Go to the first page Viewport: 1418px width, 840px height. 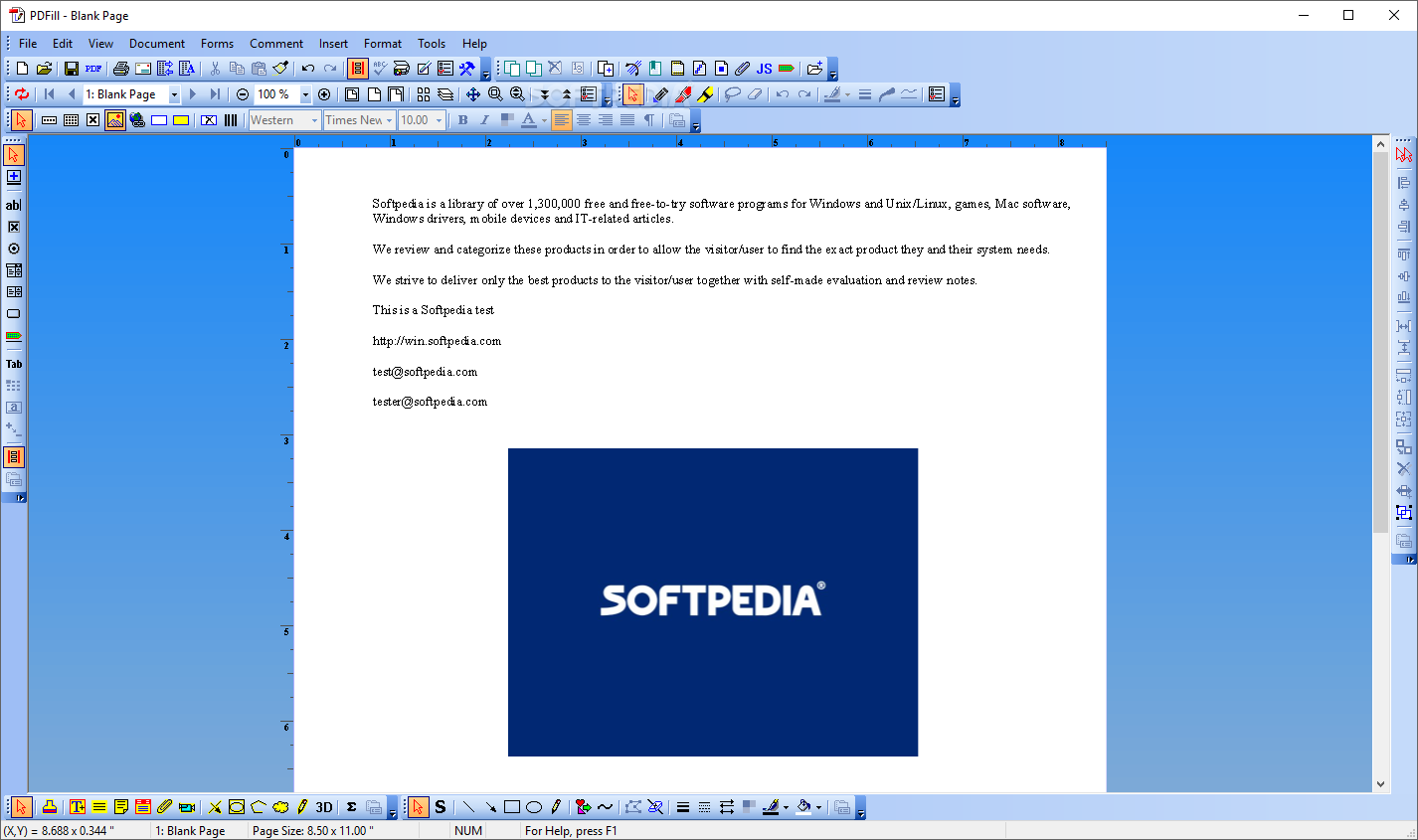click(50, 94)
